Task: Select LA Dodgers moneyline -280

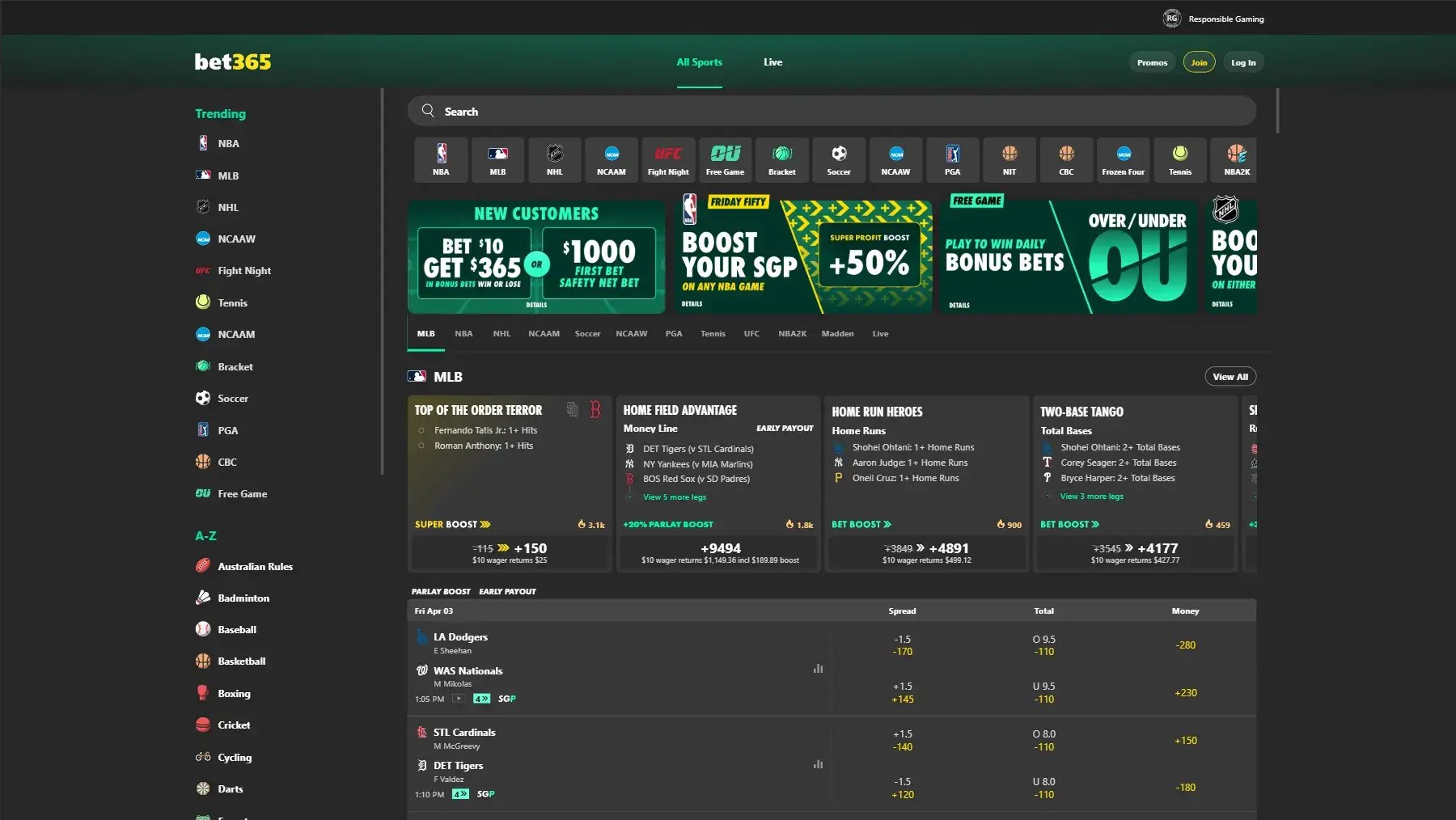Action: point(1186,645)
